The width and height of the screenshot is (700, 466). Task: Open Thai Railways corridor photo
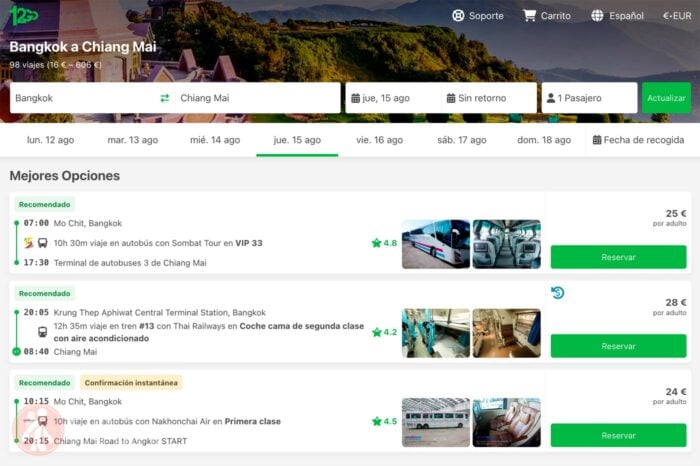click(x=436, y=333)
